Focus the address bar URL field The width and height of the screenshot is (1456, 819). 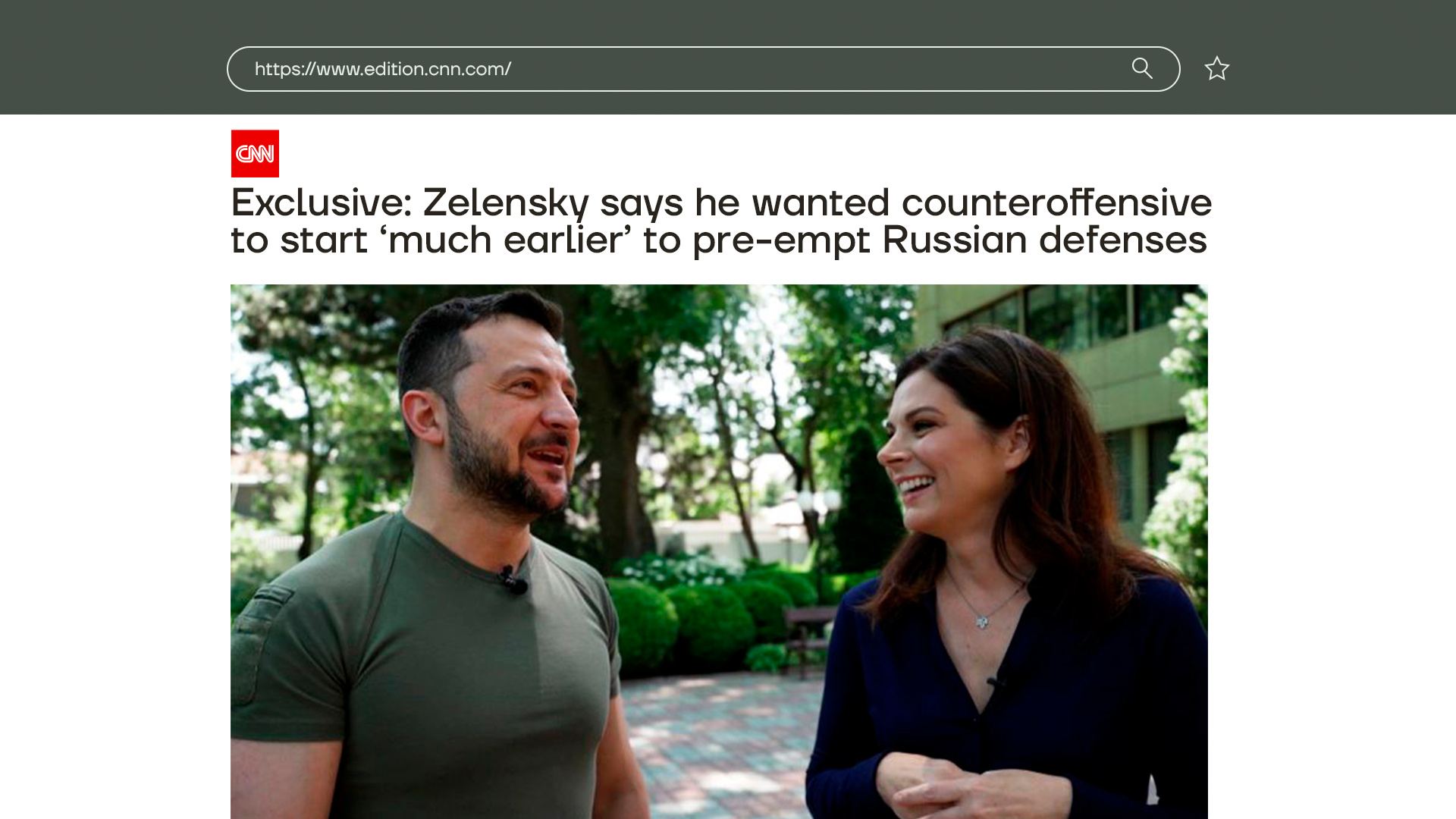pyautogui.click(x=703, y=69)
